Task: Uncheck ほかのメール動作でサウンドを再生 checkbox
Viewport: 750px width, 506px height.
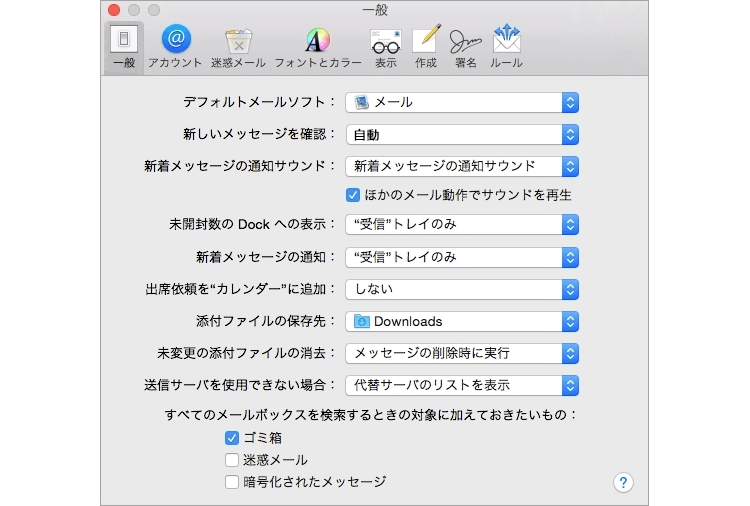Action: tap(353, 195)
